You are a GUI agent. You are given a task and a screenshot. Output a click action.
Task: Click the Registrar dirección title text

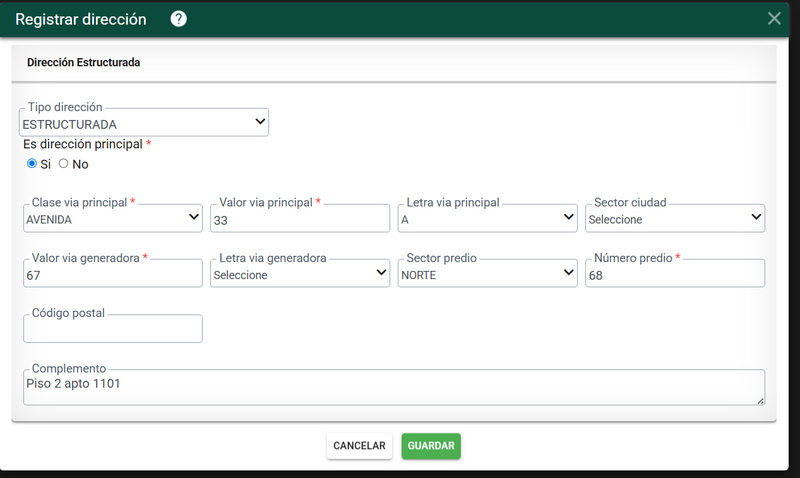pyautogui.click(x=81, y=19)
